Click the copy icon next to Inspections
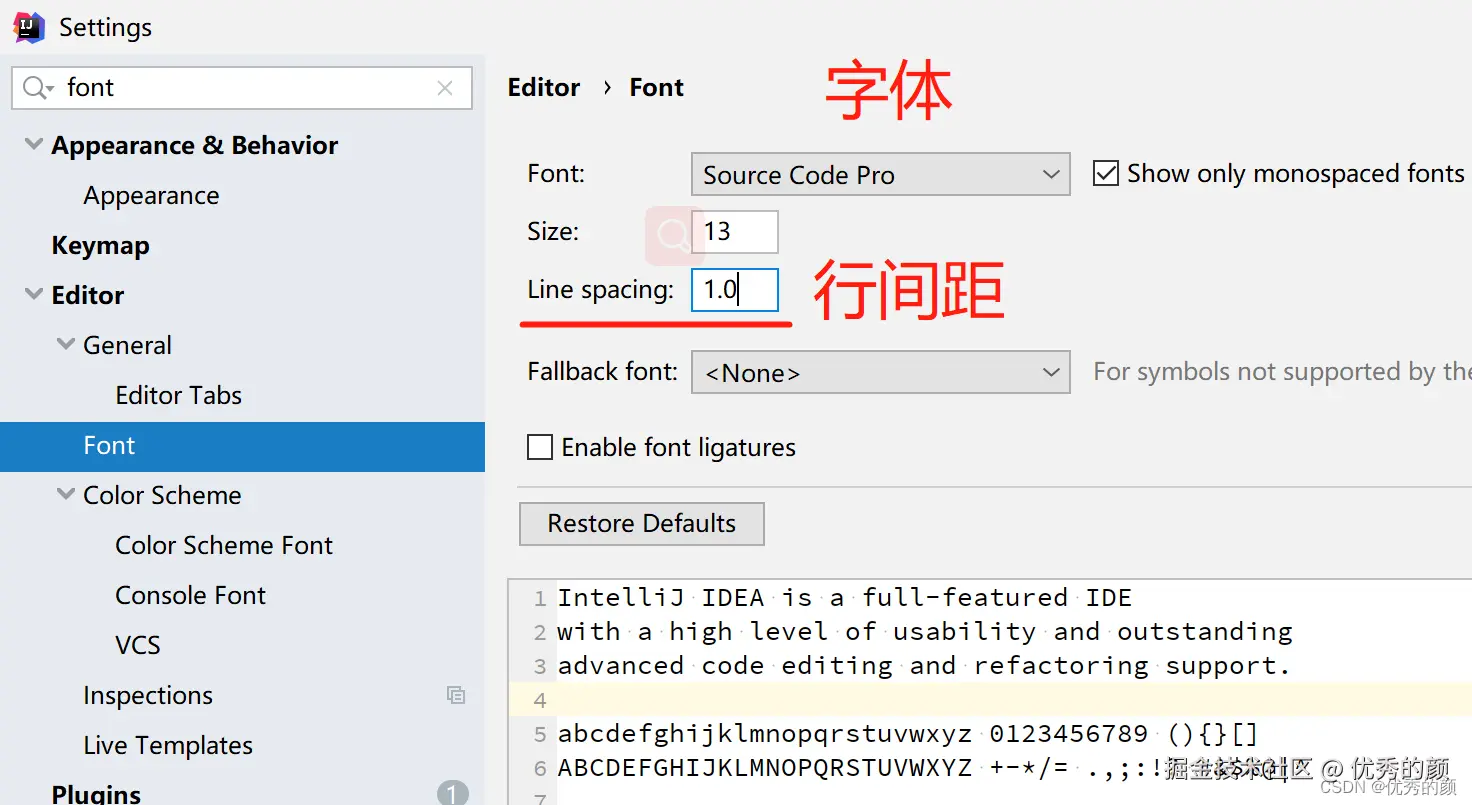The width and height of the screenshot is (1472, 805). click(x=456, y=695)
